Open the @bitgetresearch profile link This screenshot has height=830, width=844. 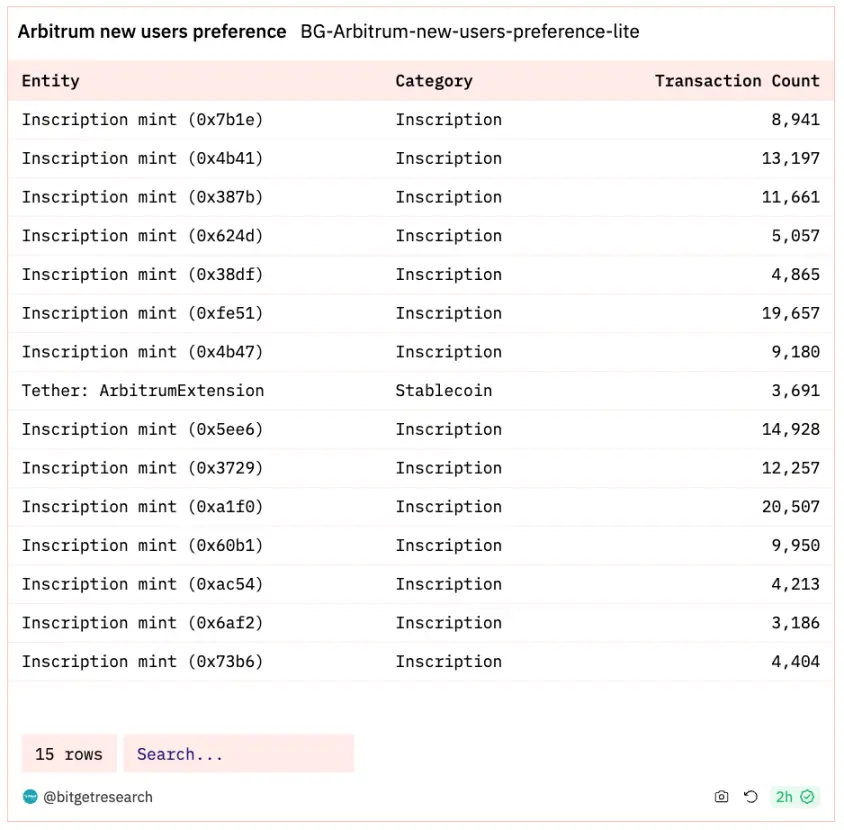point(98,797)
